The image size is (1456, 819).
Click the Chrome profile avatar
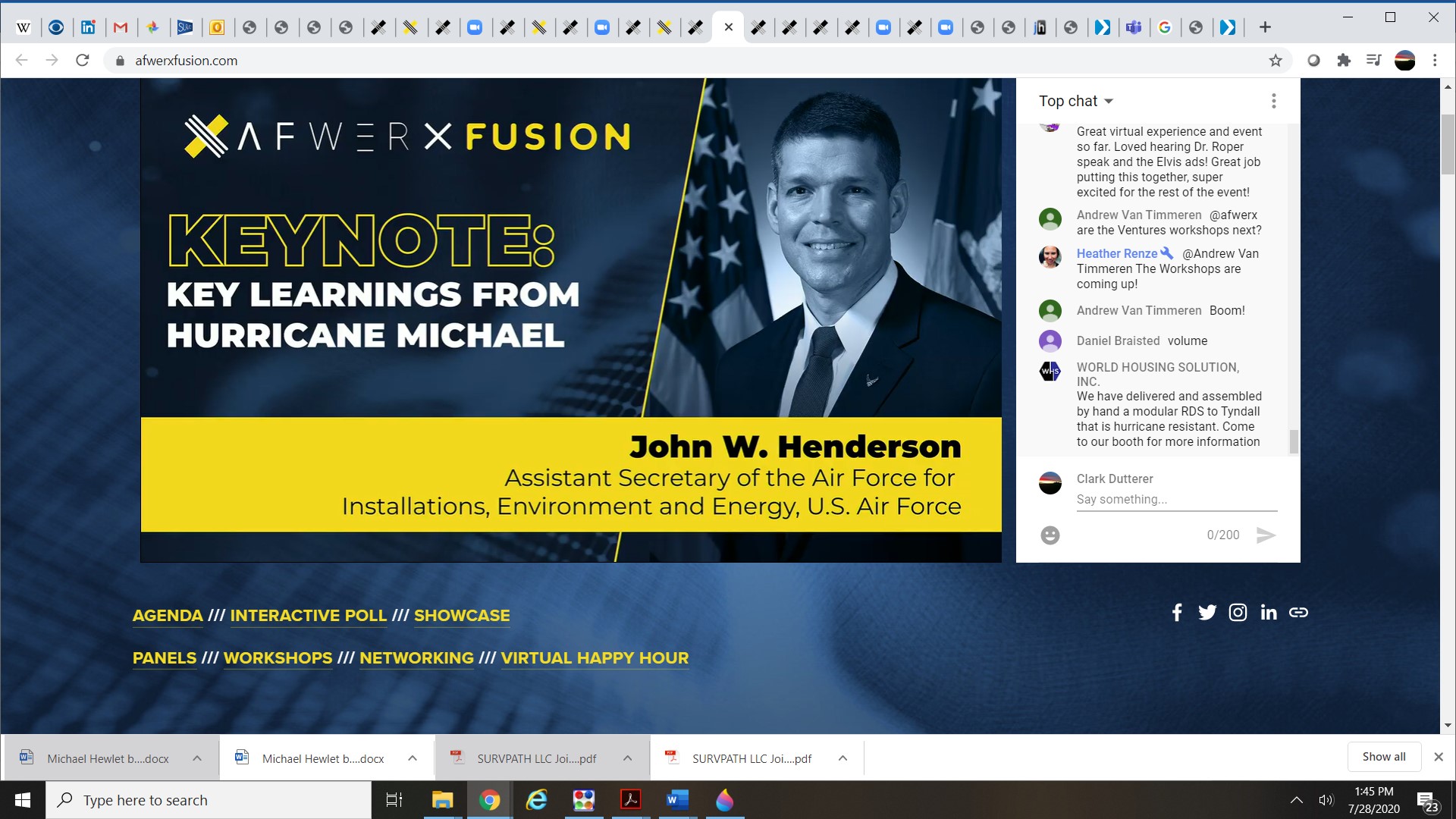[x=1405, y=61]
